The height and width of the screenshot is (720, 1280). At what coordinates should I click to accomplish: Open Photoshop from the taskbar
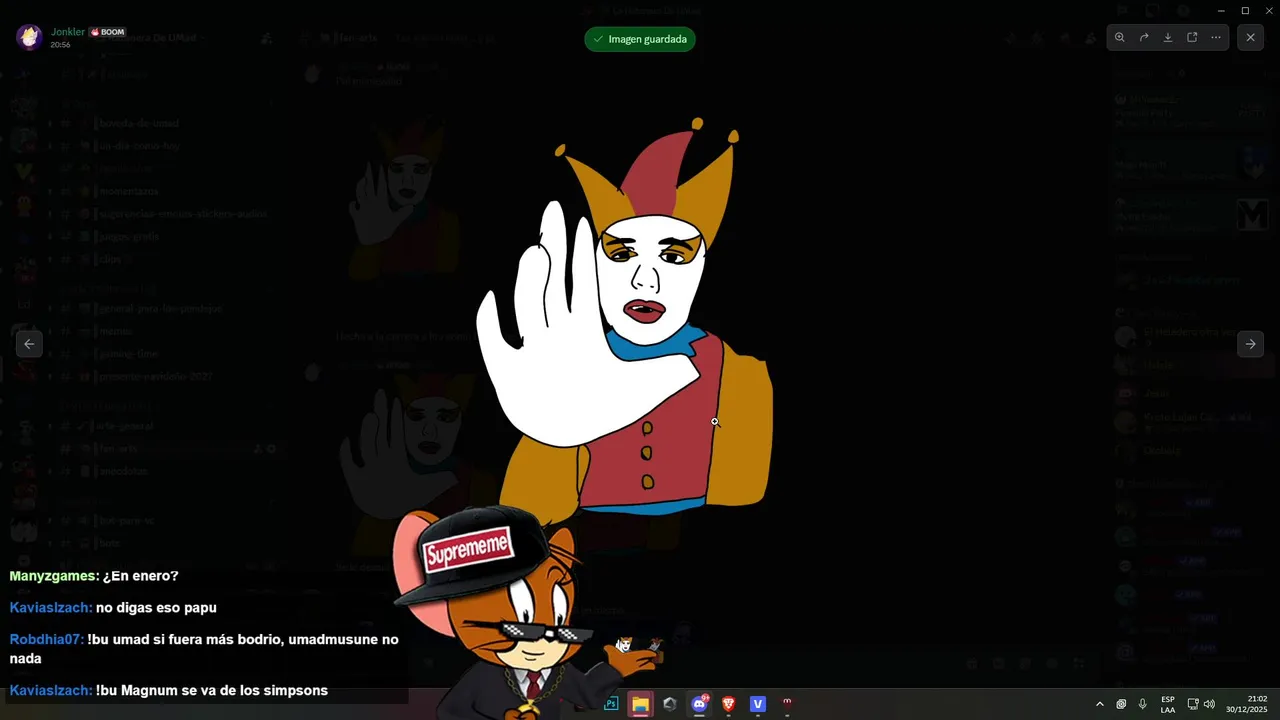point(611,704)
